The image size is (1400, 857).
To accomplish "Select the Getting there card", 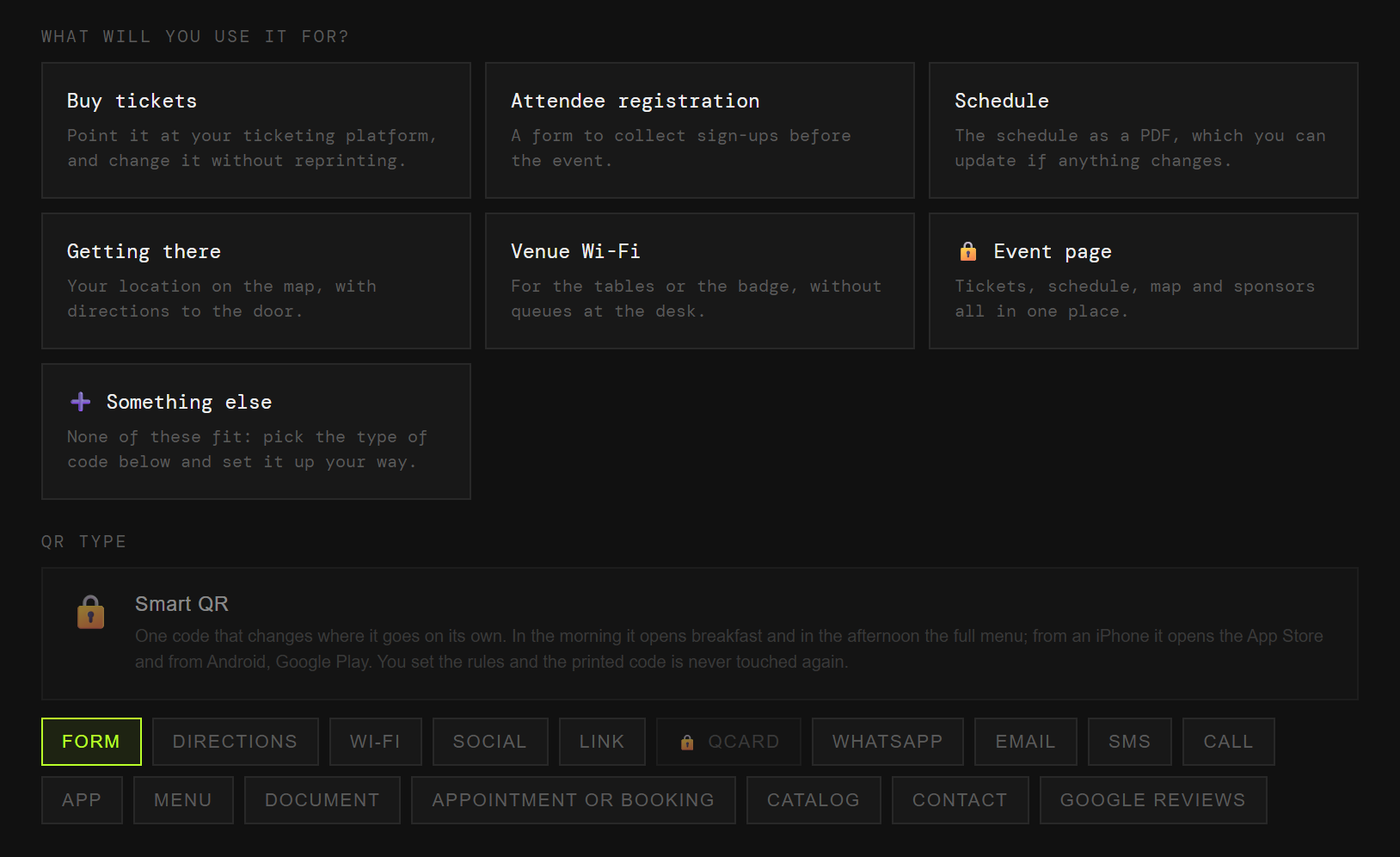I will [x=256, y=281].
